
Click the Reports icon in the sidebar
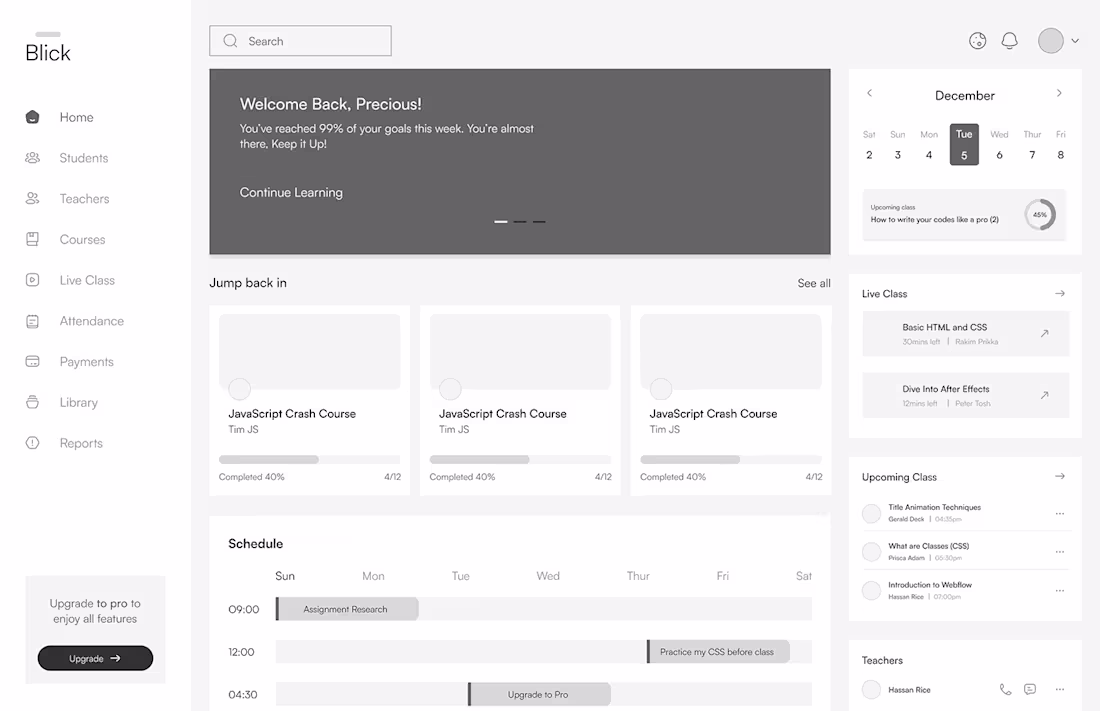[32, 443]
